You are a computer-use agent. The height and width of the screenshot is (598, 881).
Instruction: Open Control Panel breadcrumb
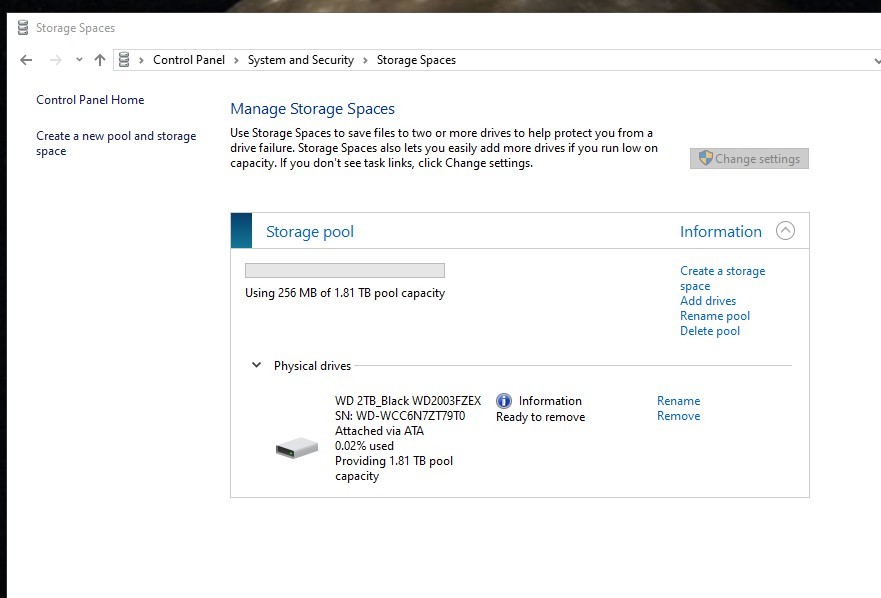pyautogui.click(x=189, y=60)
